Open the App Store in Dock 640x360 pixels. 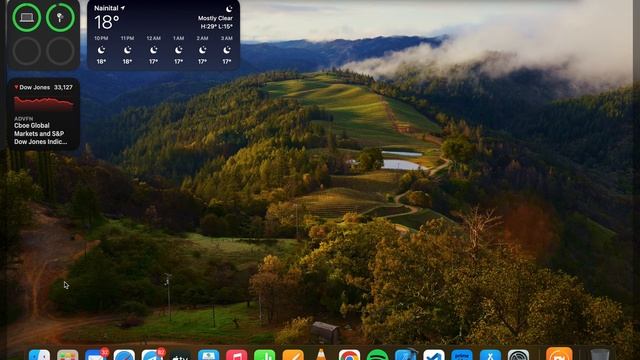click(x=490, y=355)
